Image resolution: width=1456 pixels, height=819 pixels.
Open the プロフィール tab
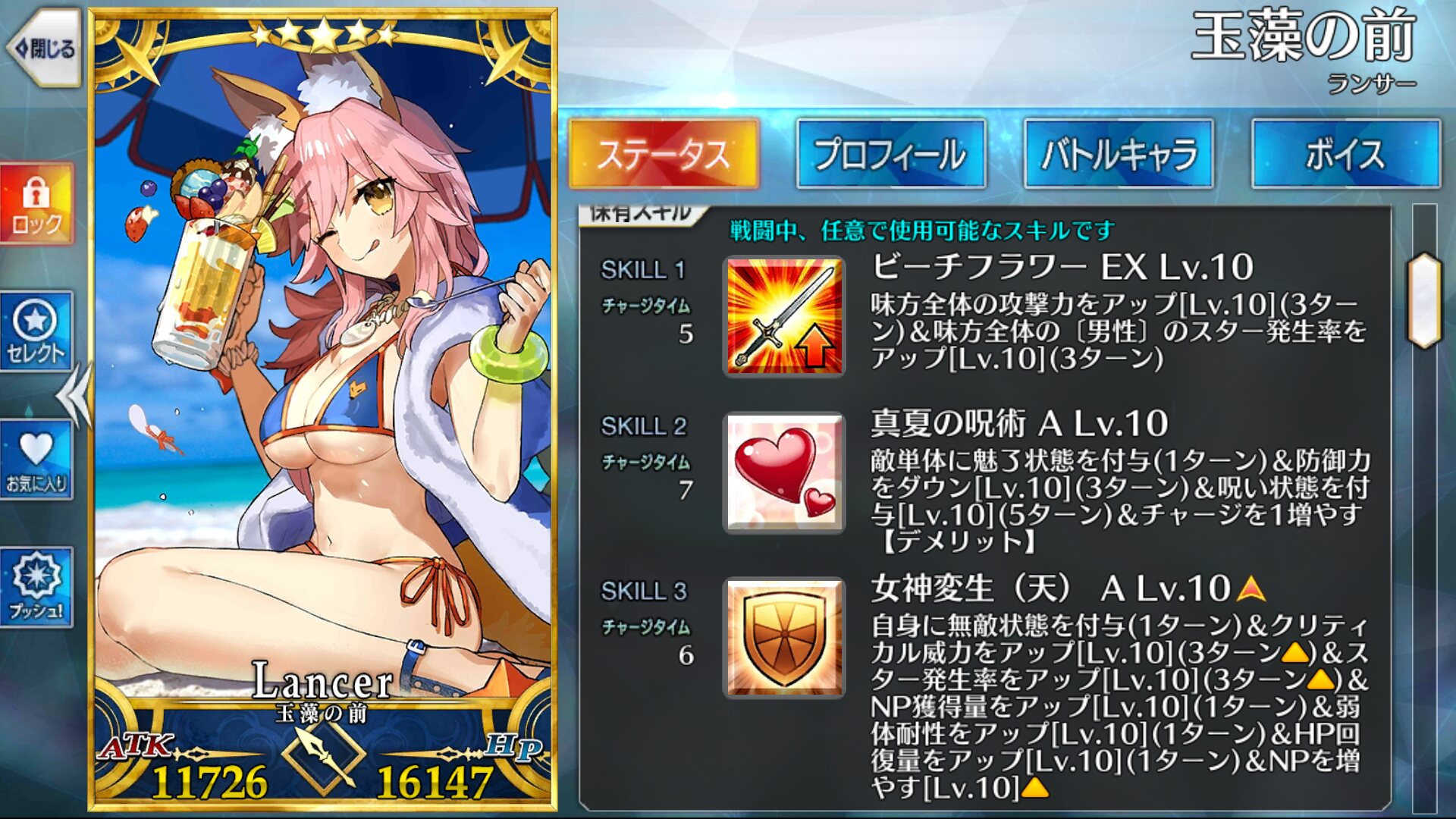click(891, 154)
